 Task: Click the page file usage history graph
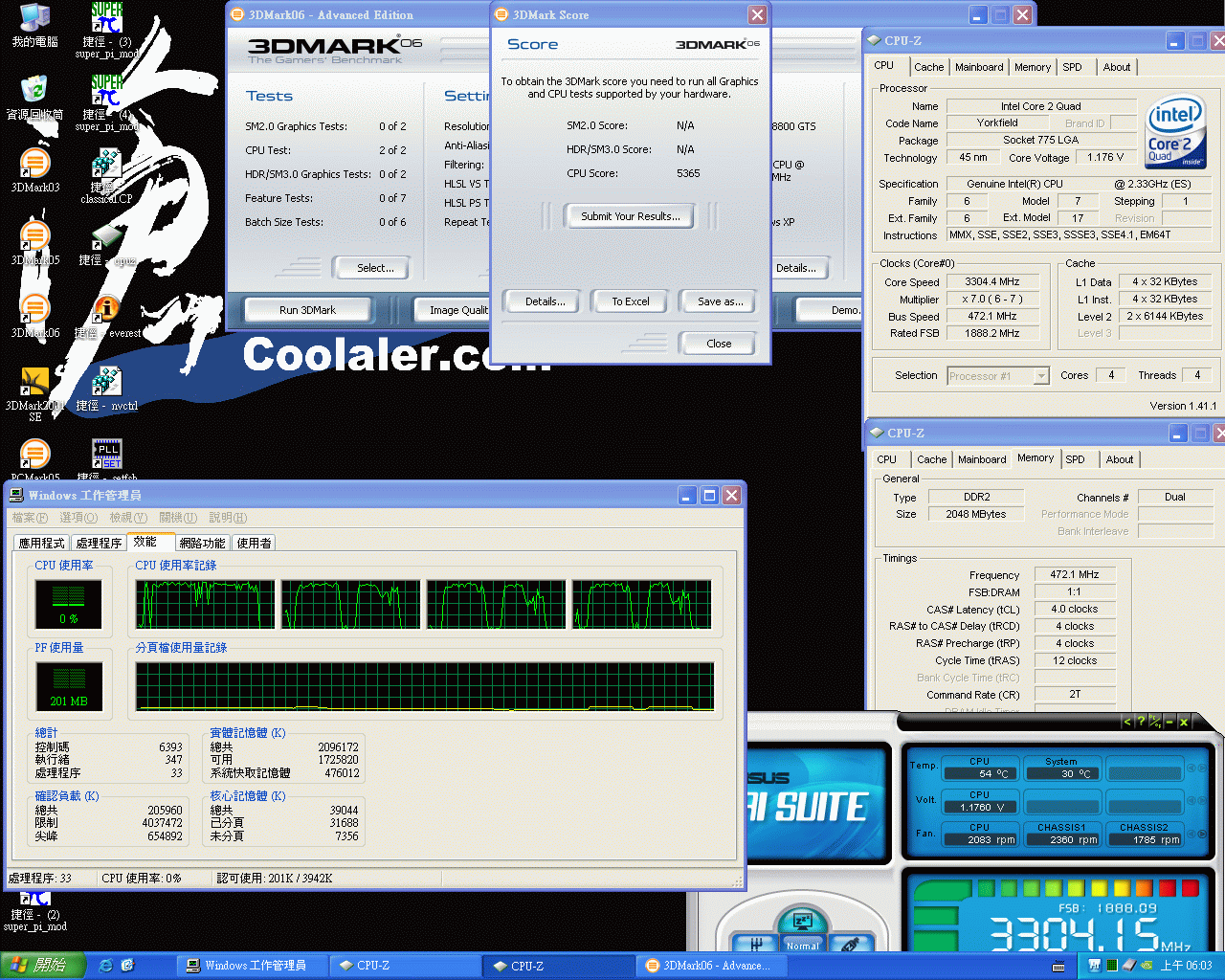425,685
